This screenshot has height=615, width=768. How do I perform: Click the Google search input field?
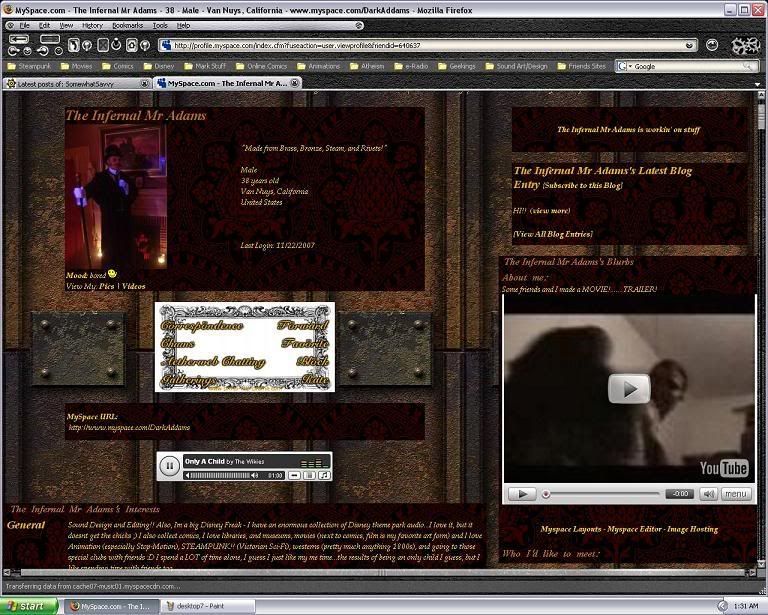tap(688, 66)
